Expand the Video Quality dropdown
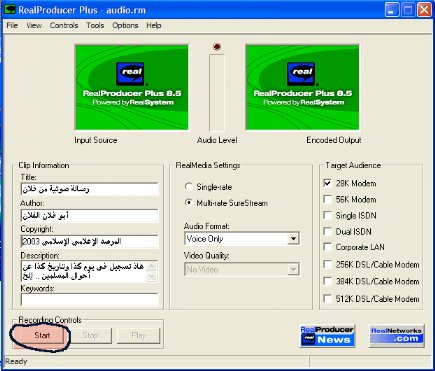This screenshot has height=371, width=435. [293, 269]
